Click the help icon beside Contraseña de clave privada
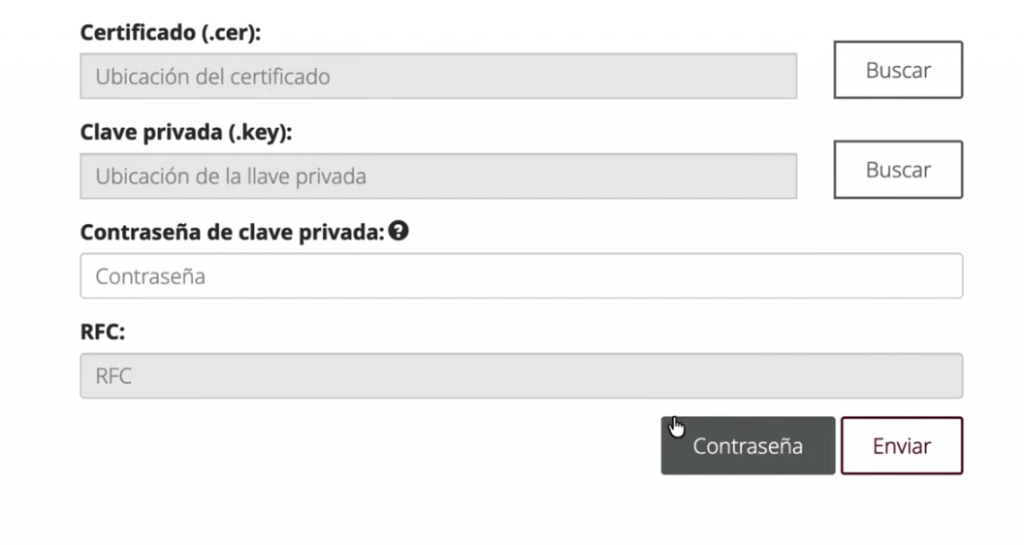The width and height of the screenshot is (1024, 545). click(x=400, y=231)
